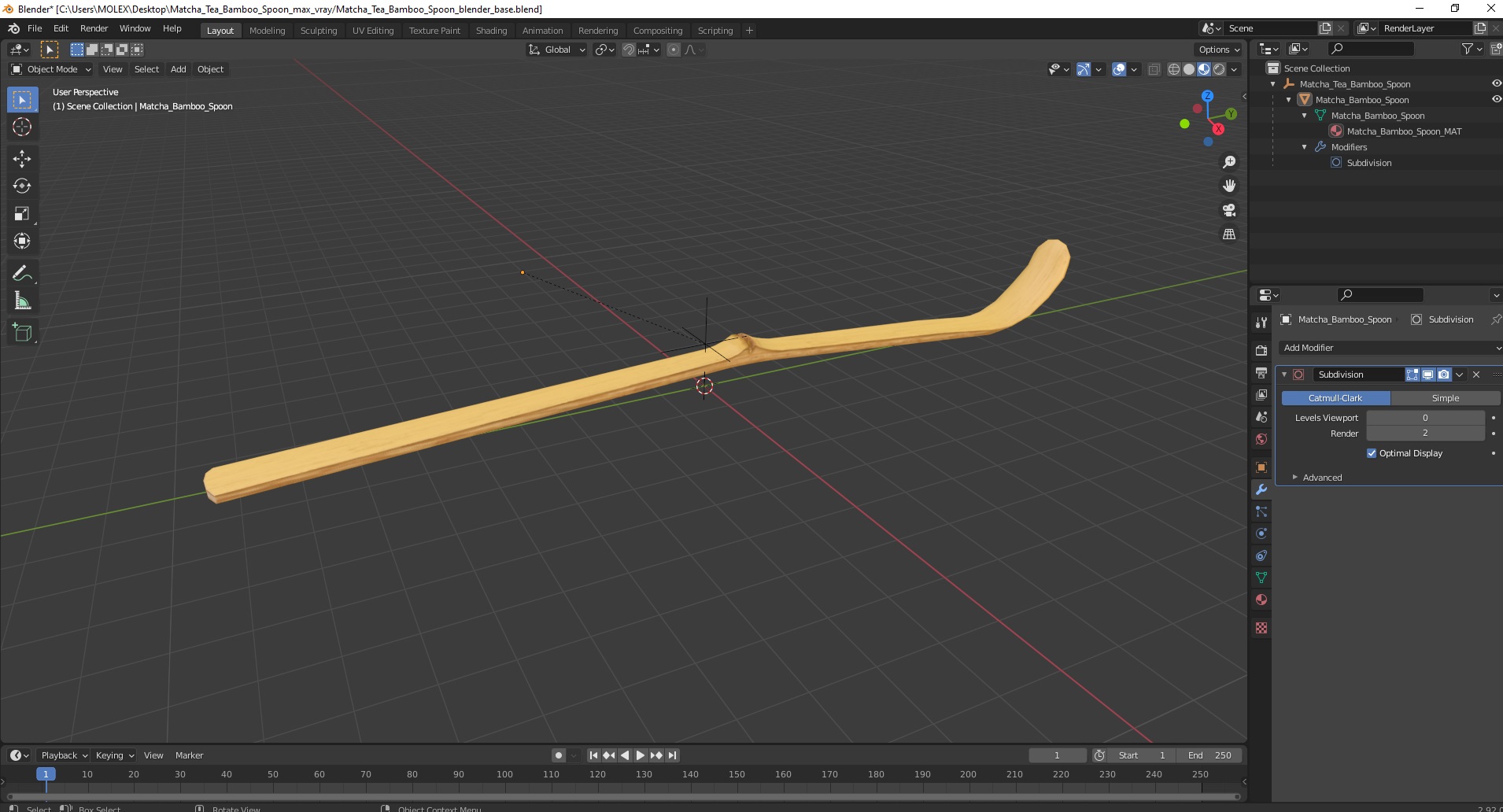Open Render properties tab
This screenshot has width=1503, height=812.
(x=1261, y=350)
